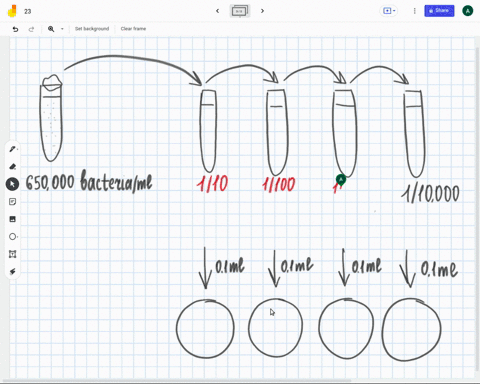Viewport: 480px width, 384px height.
Task: Activate the Laser pointer tool
Action: click(13, 271)
